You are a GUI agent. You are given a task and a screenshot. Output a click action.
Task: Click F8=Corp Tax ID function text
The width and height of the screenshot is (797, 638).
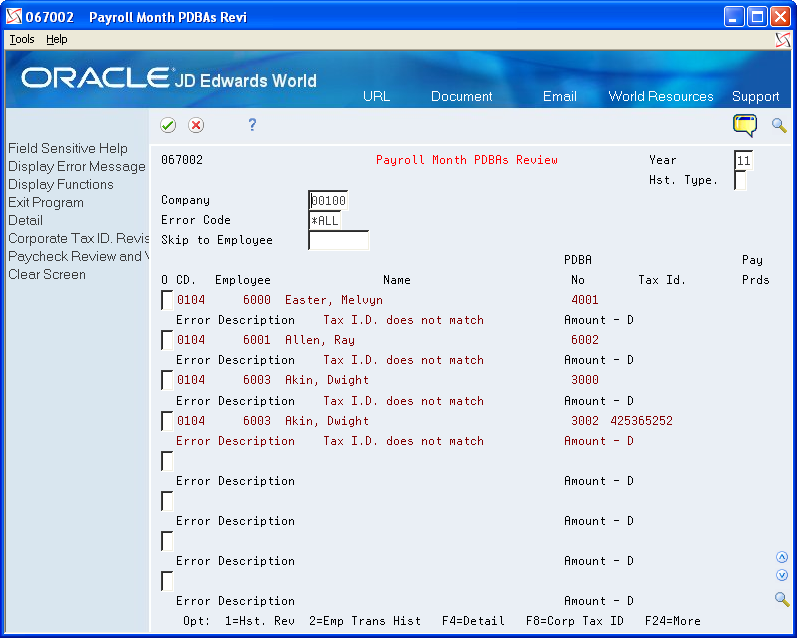point(574,621)
